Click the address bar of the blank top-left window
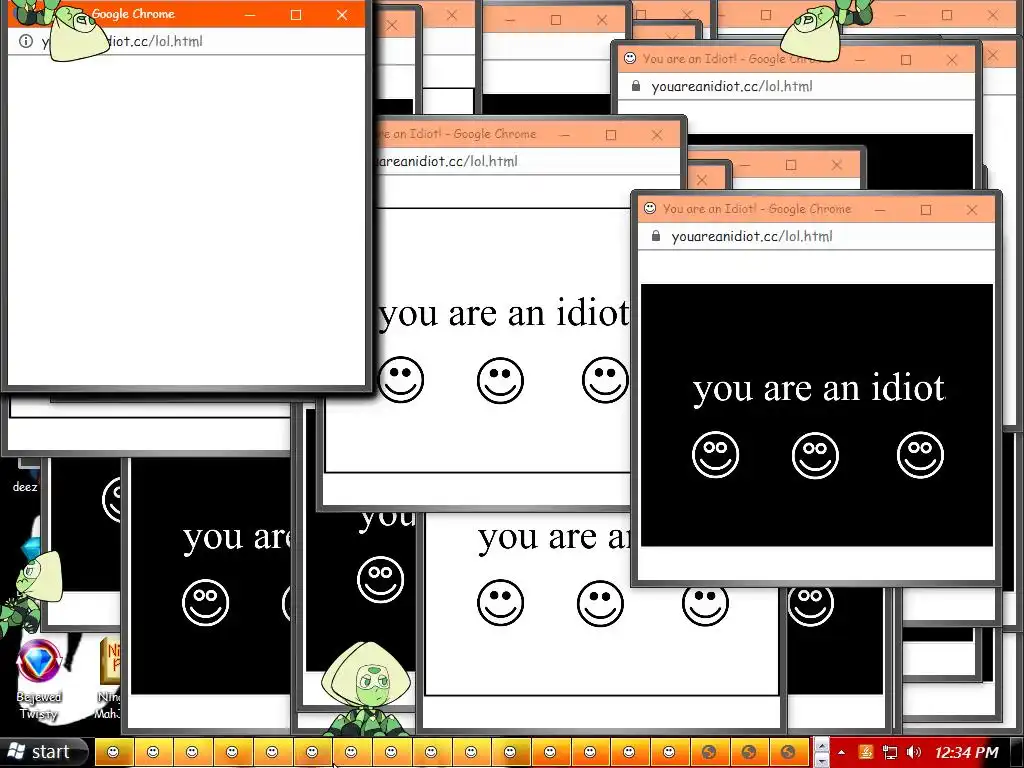The height and width of the screenshot is (768, 1024). 186,41
